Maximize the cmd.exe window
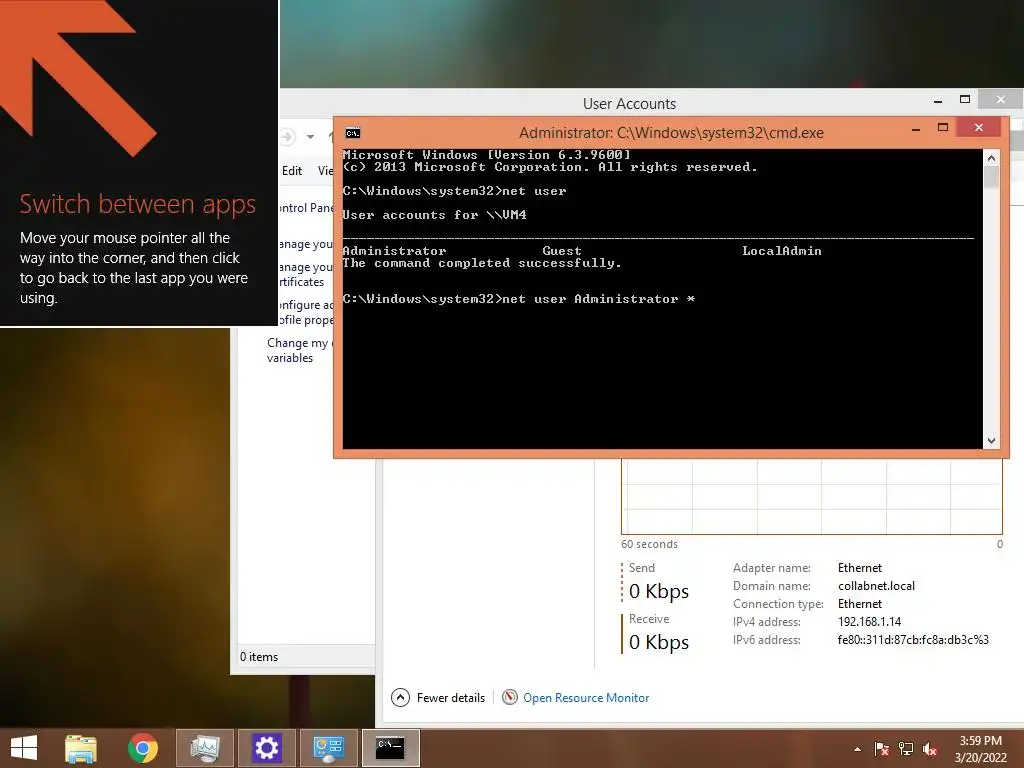The image size is (1024, 768). pyautogui.click(x=942, y=127)
